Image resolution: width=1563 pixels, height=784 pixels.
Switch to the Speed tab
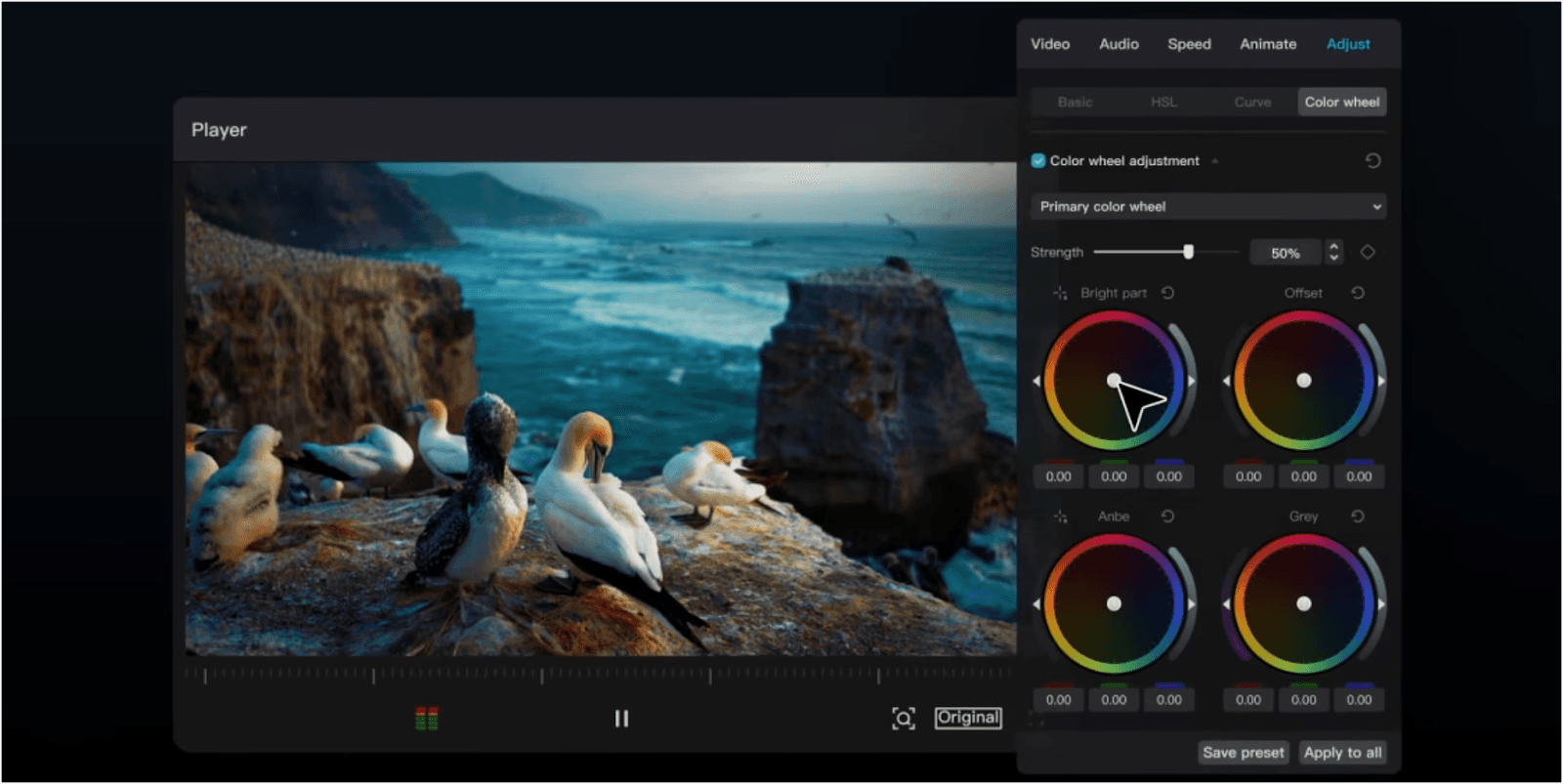(1189, 44)
